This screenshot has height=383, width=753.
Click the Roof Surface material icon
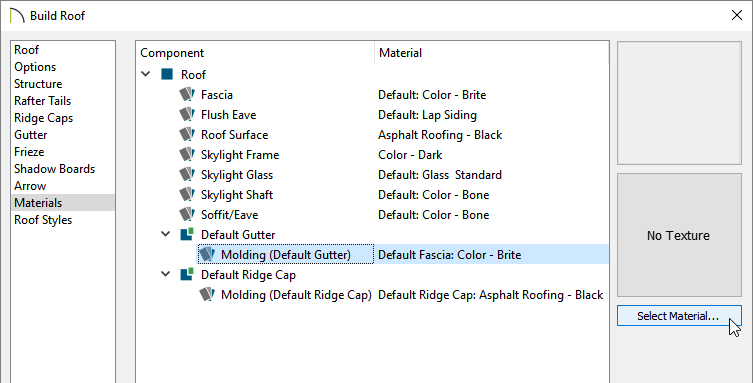(x=187, y=135)
